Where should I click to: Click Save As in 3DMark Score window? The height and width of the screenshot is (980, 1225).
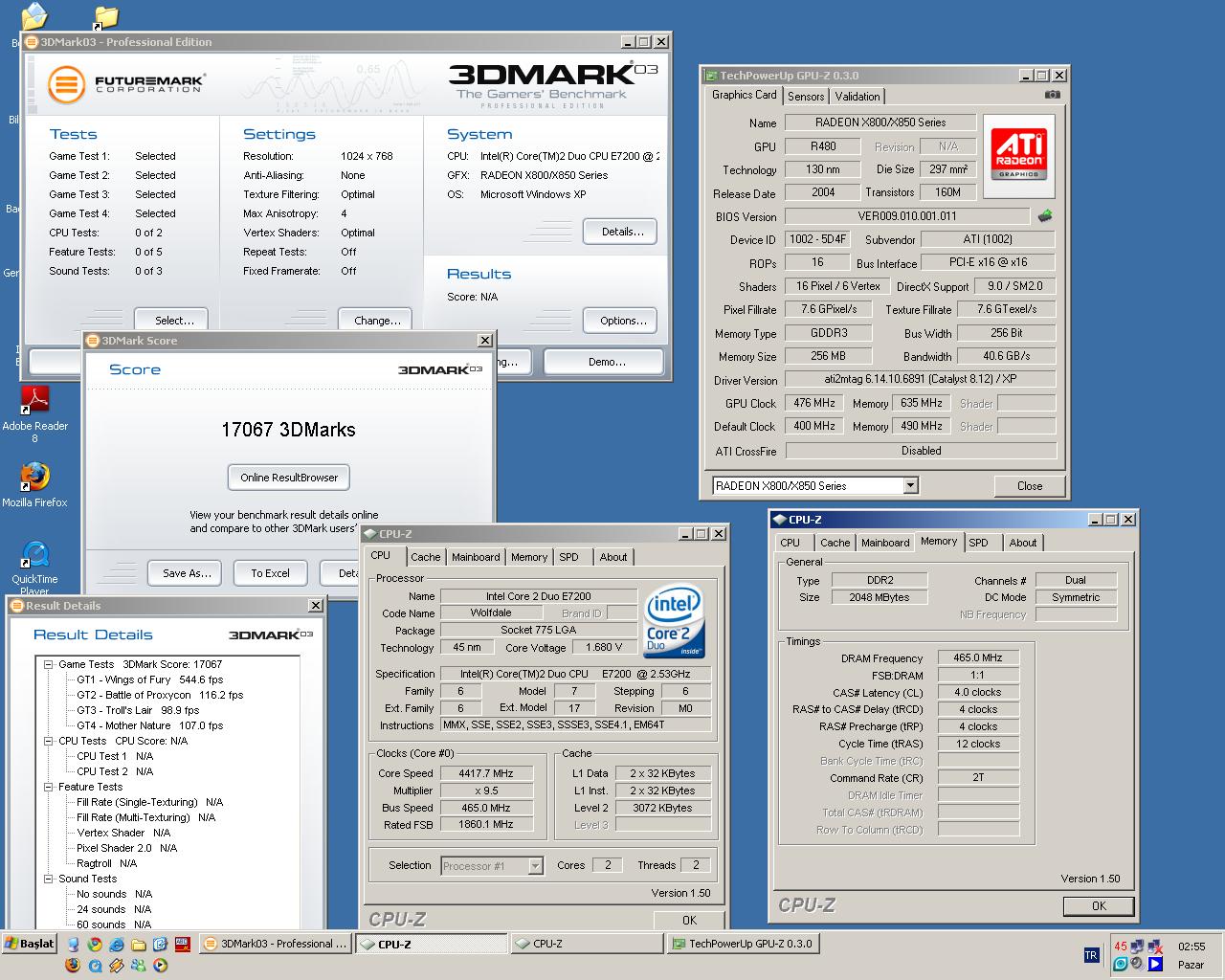[x=187, y=573]
